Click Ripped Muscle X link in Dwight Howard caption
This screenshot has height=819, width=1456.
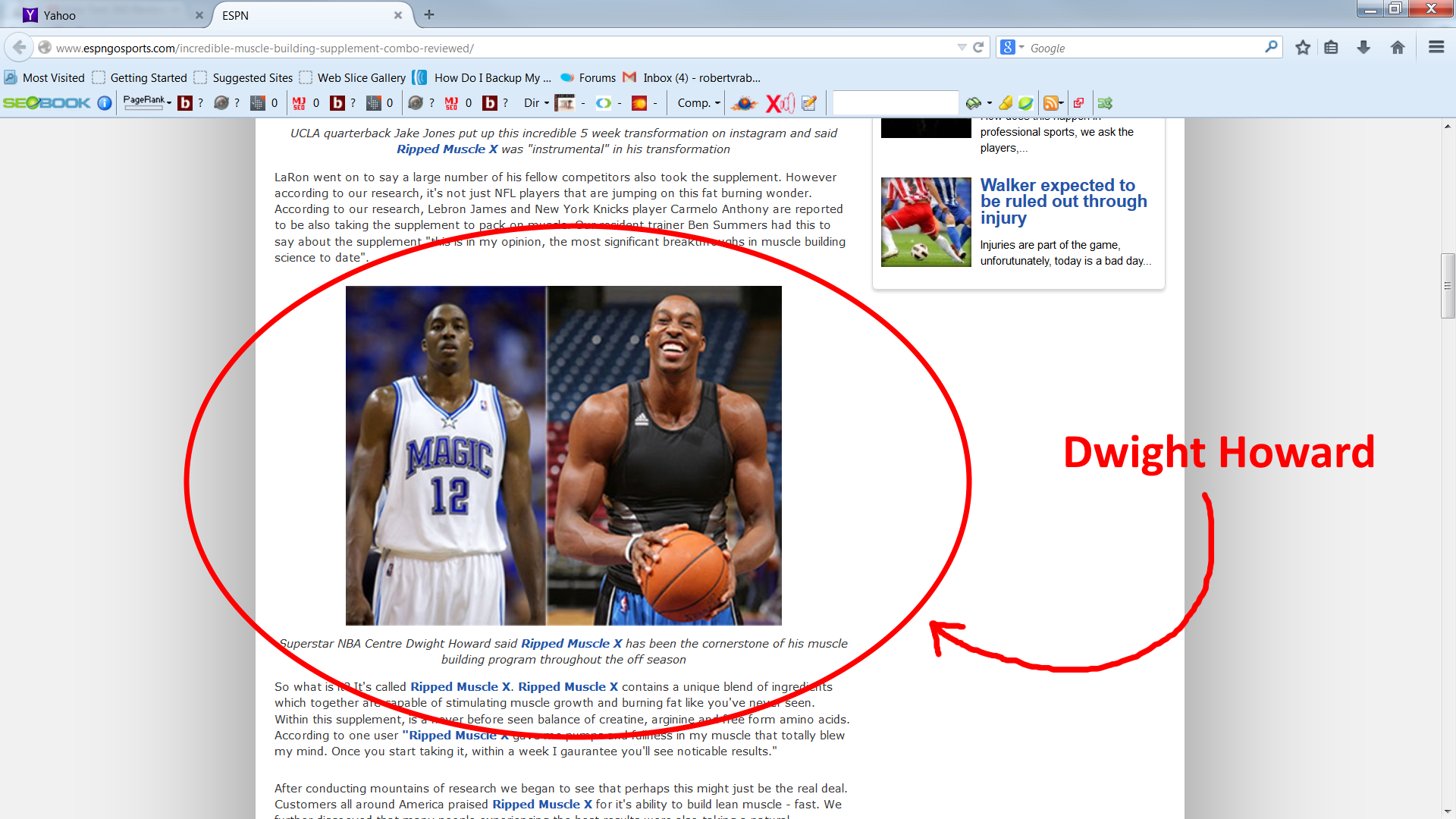(x=571, y=644)
